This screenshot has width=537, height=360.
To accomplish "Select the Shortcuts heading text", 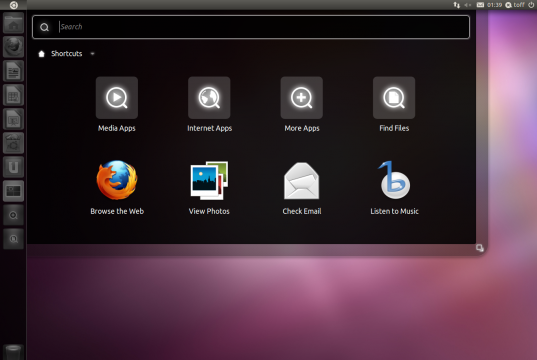I will pos(66,54).
